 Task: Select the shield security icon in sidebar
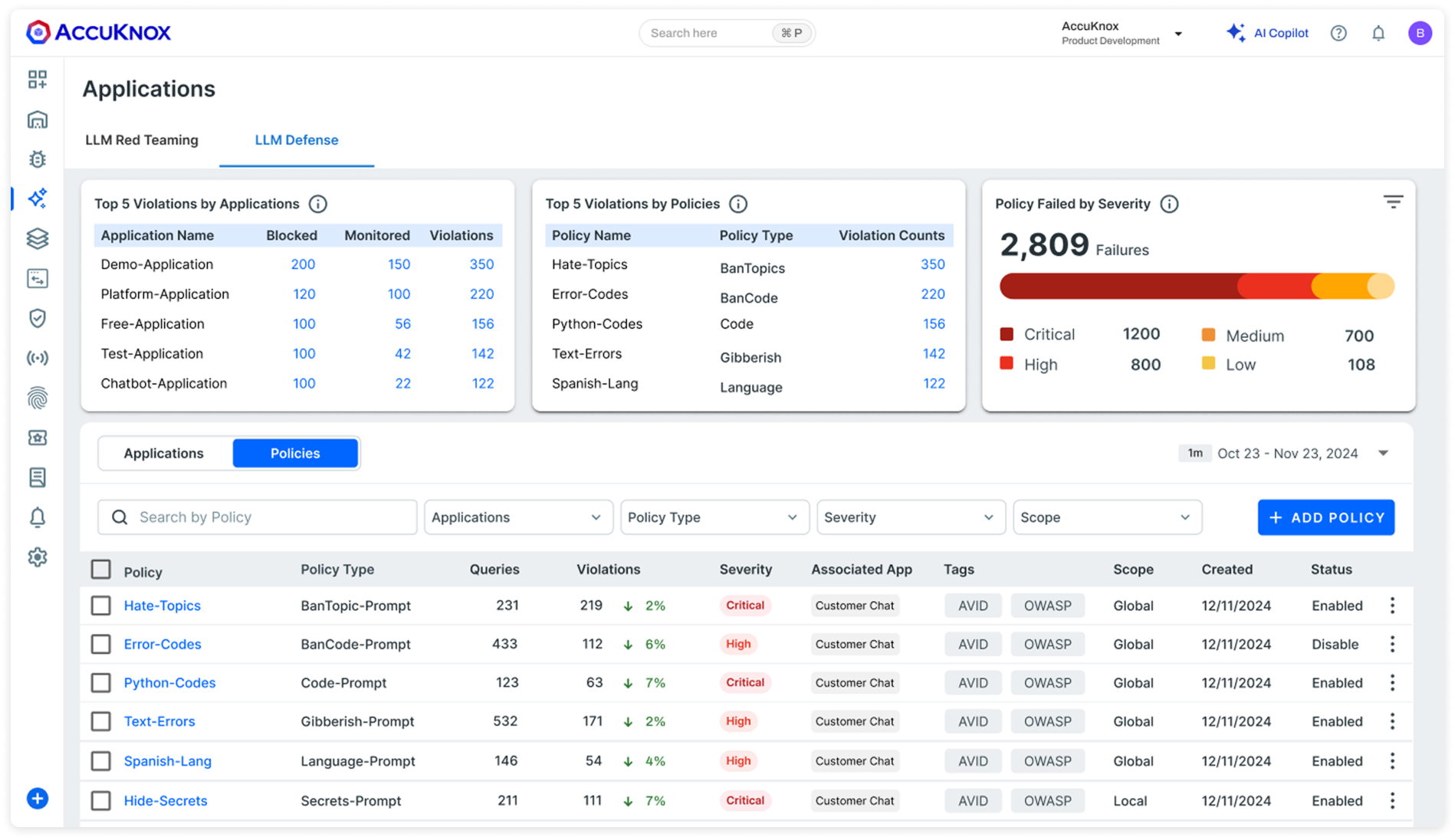37,318
